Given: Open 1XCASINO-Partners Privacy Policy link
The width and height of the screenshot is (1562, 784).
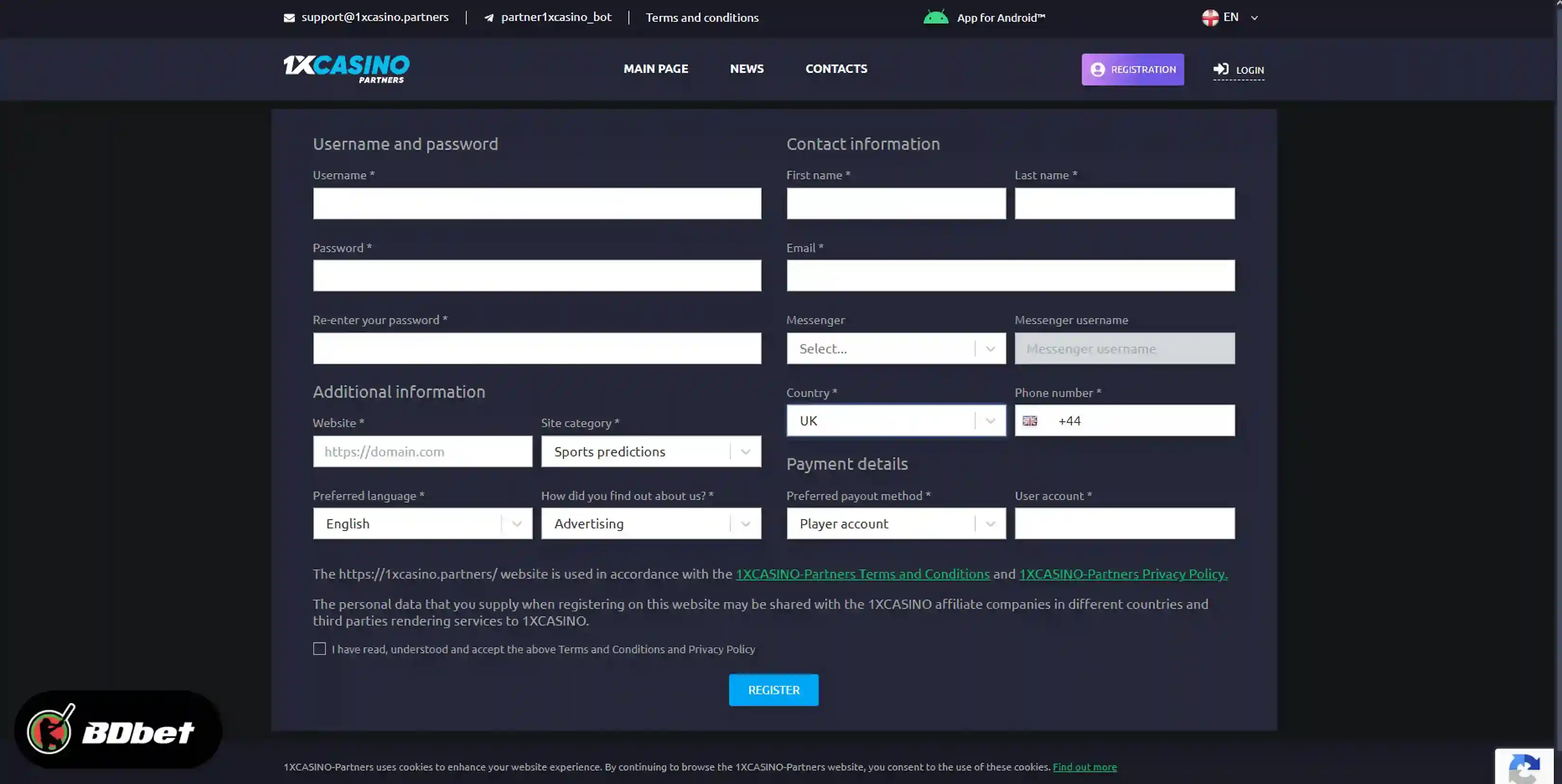Looking at the screenshot, I should pyautogui.click(x=1123, y=574).
